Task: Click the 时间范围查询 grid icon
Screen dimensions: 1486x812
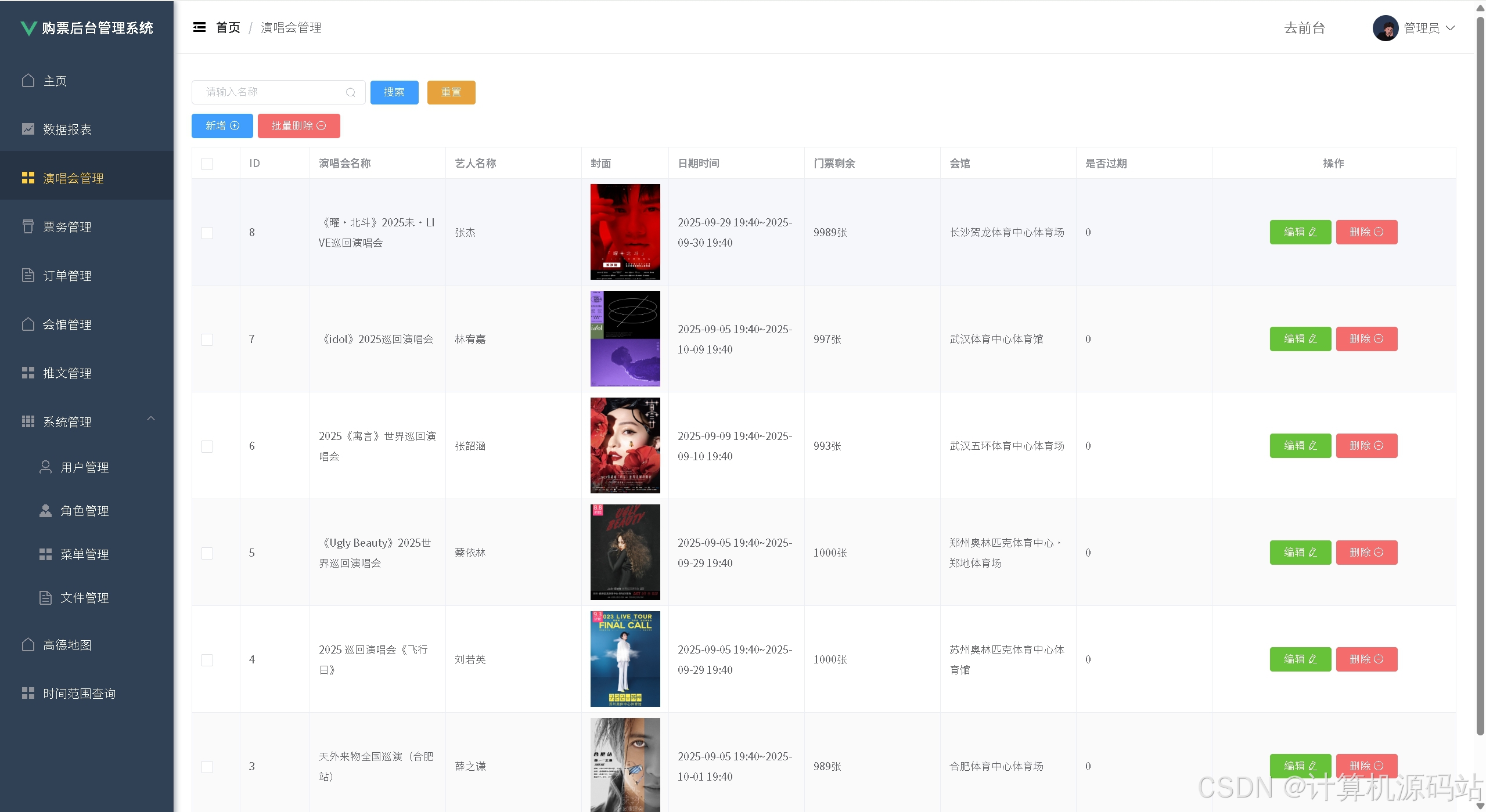Action: (x=28, y=693)
